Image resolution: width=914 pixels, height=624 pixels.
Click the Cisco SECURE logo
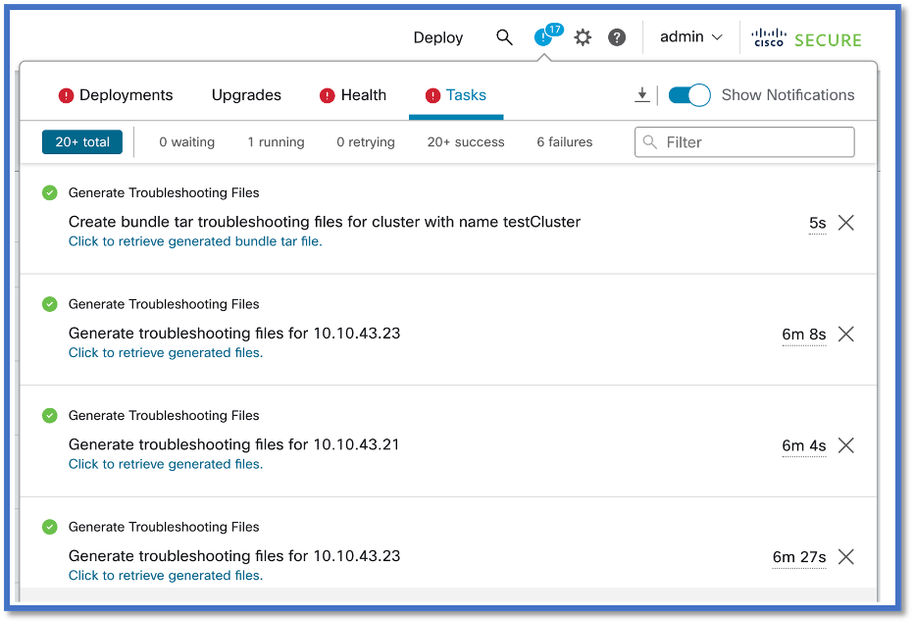point(806,38)
